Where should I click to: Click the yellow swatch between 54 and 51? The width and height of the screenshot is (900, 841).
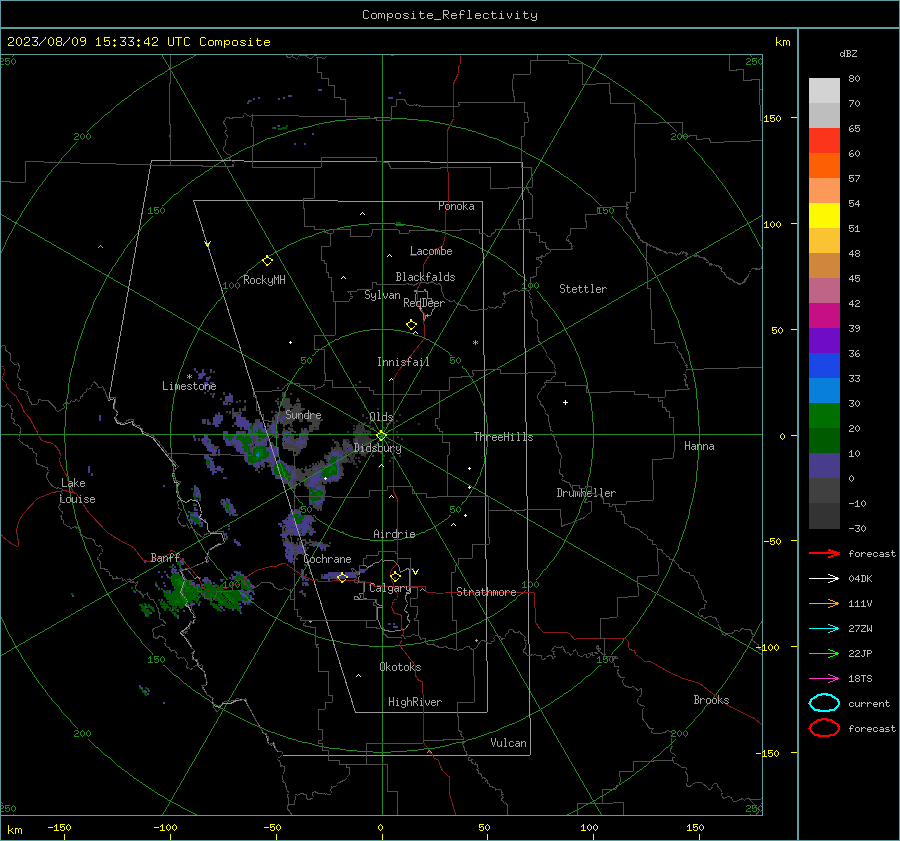pos(824,215)
